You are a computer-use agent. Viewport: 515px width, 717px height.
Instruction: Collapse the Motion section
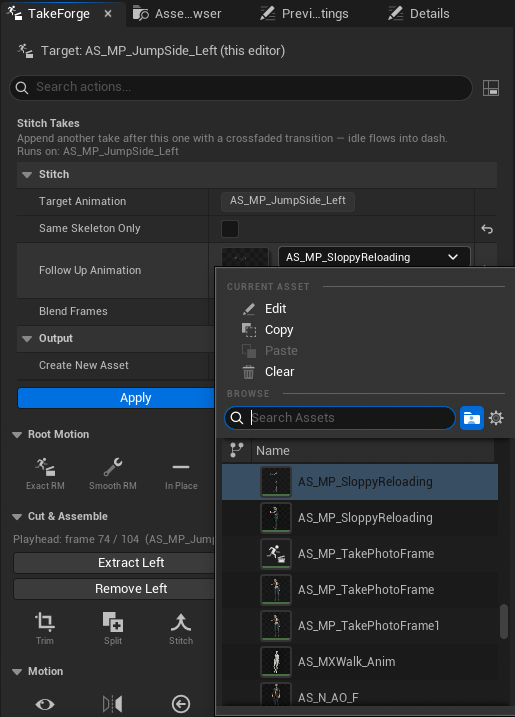[x=17, y=672]
